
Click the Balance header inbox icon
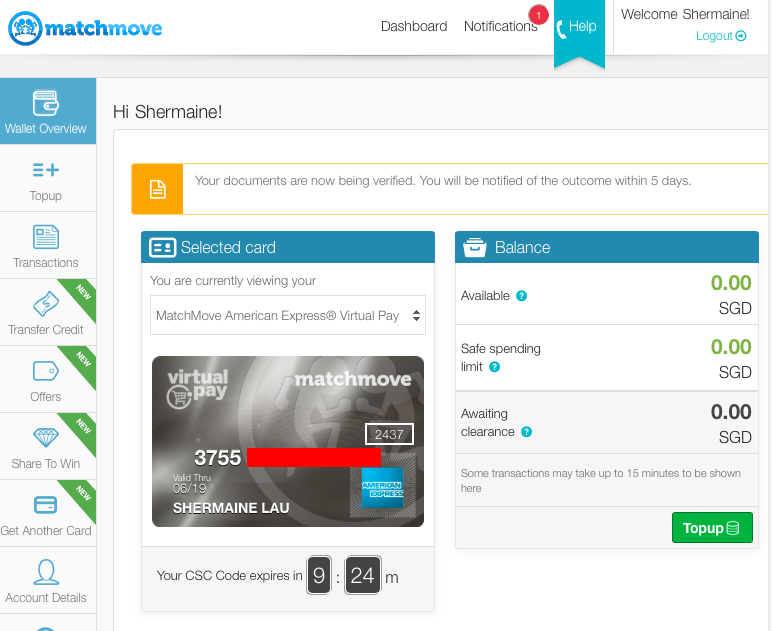tap(475, 247)
